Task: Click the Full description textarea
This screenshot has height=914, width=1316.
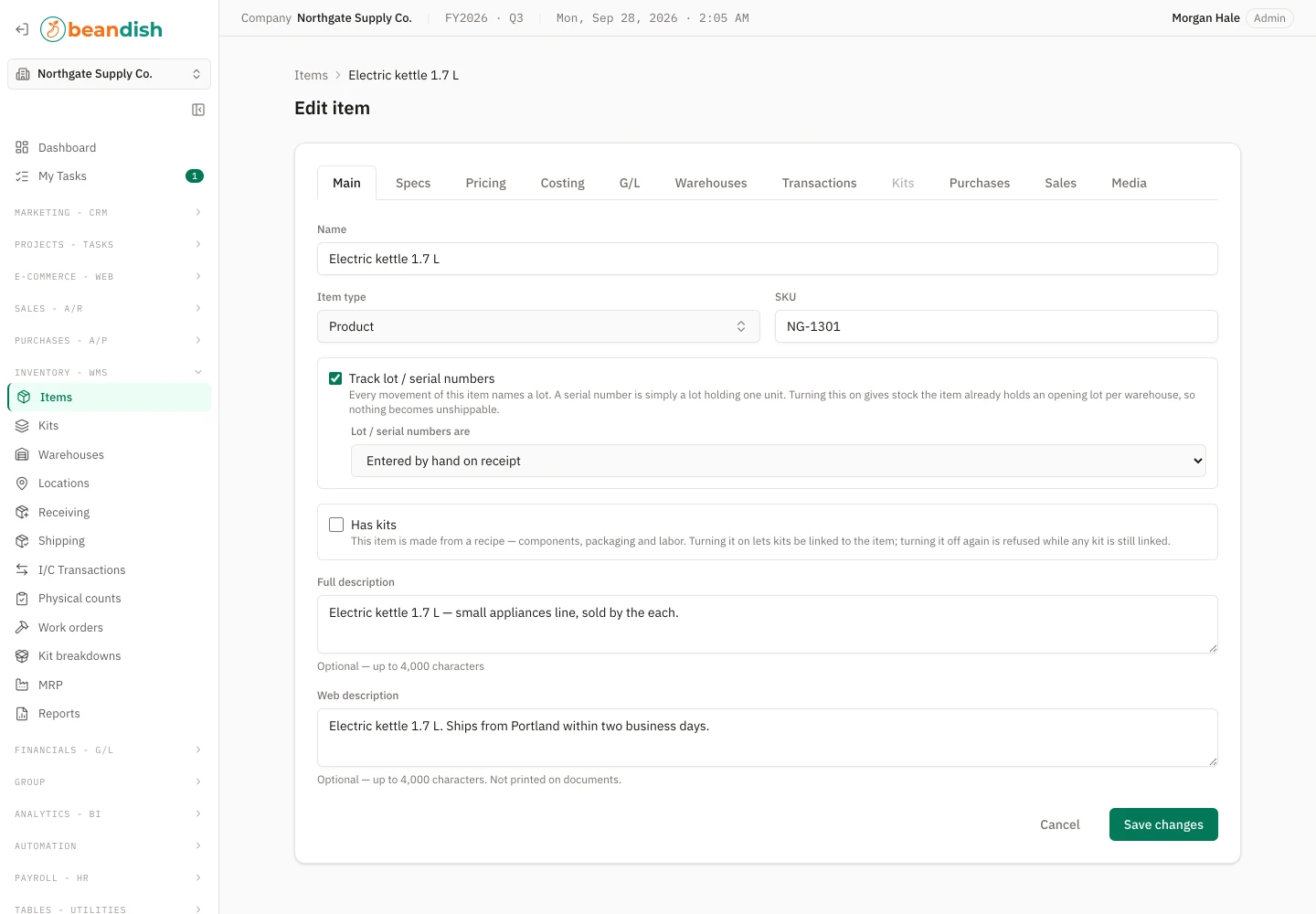Action: [x=768, y=624]
